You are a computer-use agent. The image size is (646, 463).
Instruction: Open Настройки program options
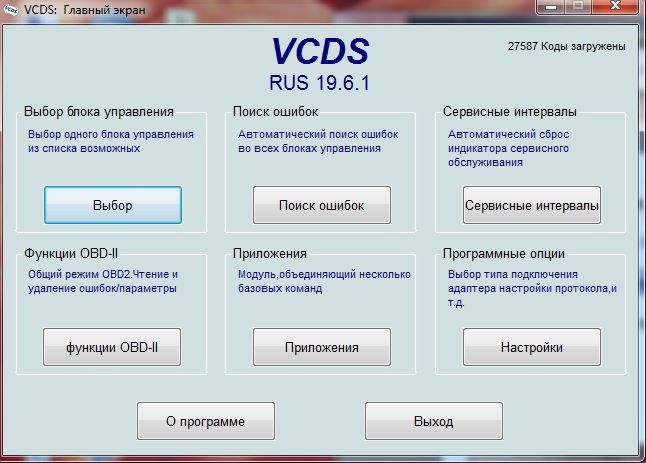531,347
